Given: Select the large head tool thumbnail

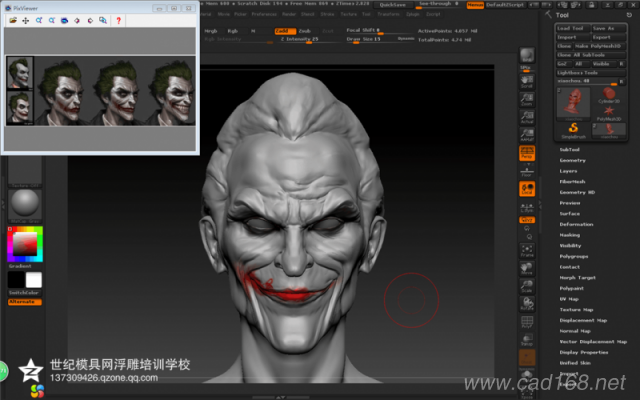Looking at the screenshot, I should click(x=573, y=104).
